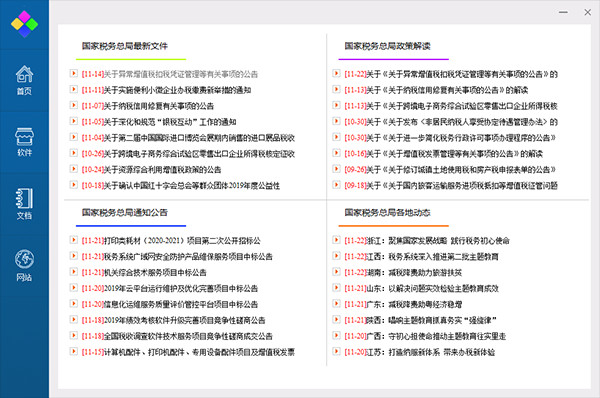600x398 pixels.
Task: Click arrow icon beside [11-21] 广东 news item
Action: point(336,304)
